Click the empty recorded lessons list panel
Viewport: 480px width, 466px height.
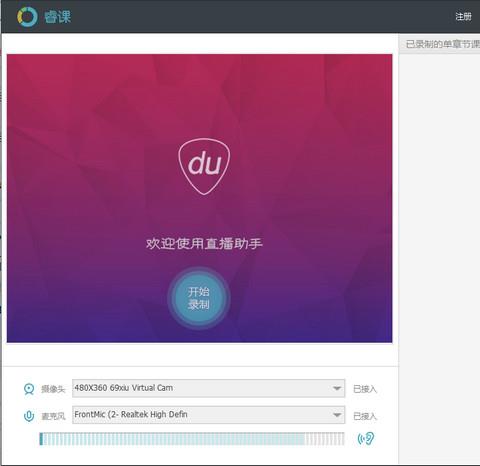point(439,257)
